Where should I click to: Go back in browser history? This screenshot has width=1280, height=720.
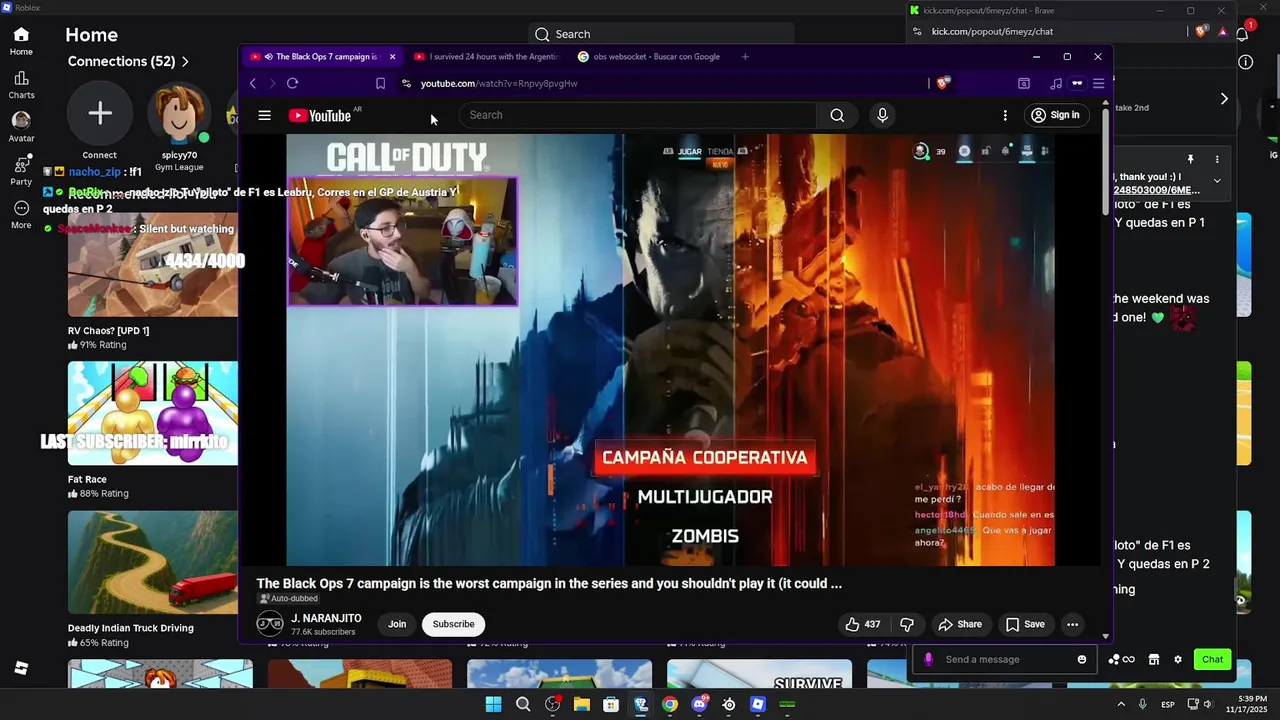[253, 84]
